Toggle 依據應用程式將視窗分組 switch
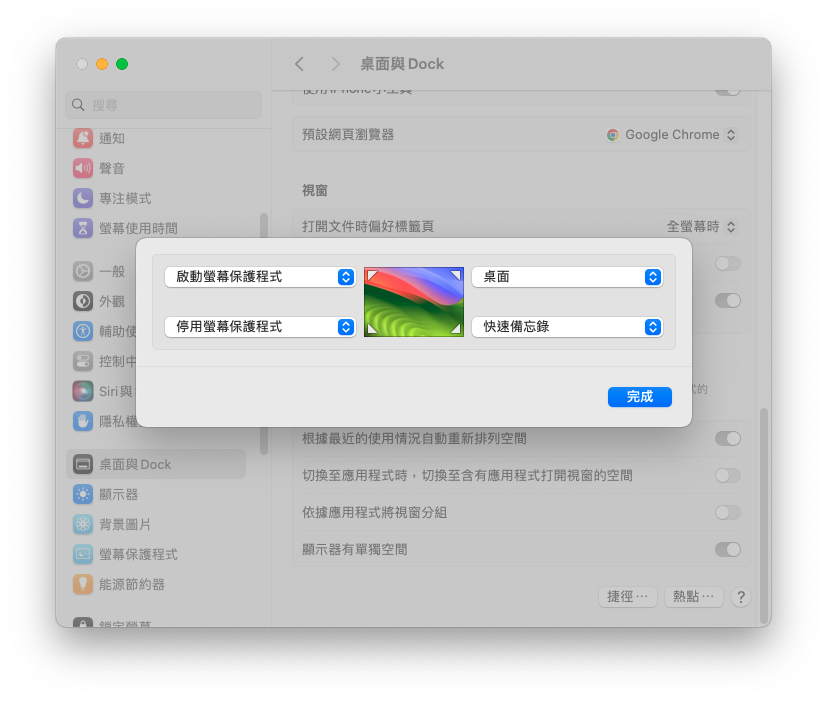827x701 pixels. click(728, 512)
